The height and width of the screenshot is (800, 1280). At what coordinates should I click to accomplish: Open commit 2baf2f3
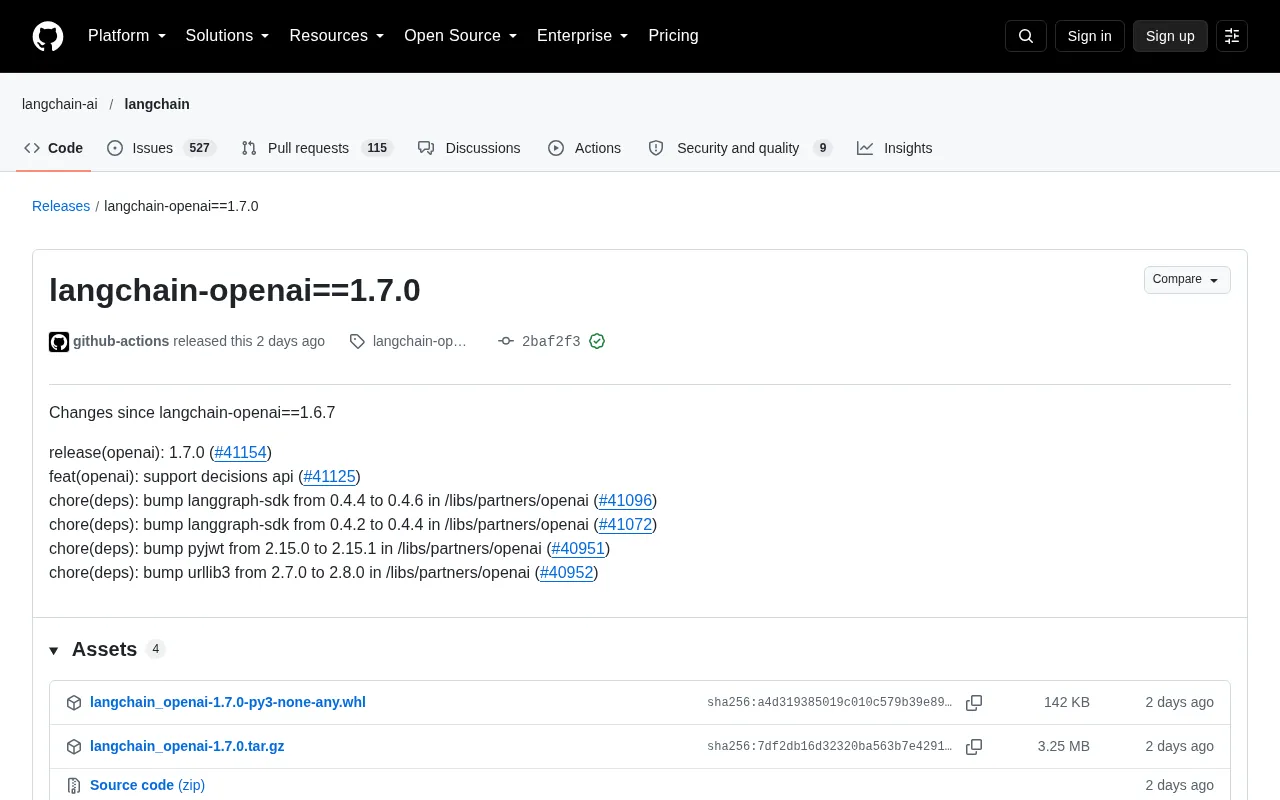click(x=551, y=342)
